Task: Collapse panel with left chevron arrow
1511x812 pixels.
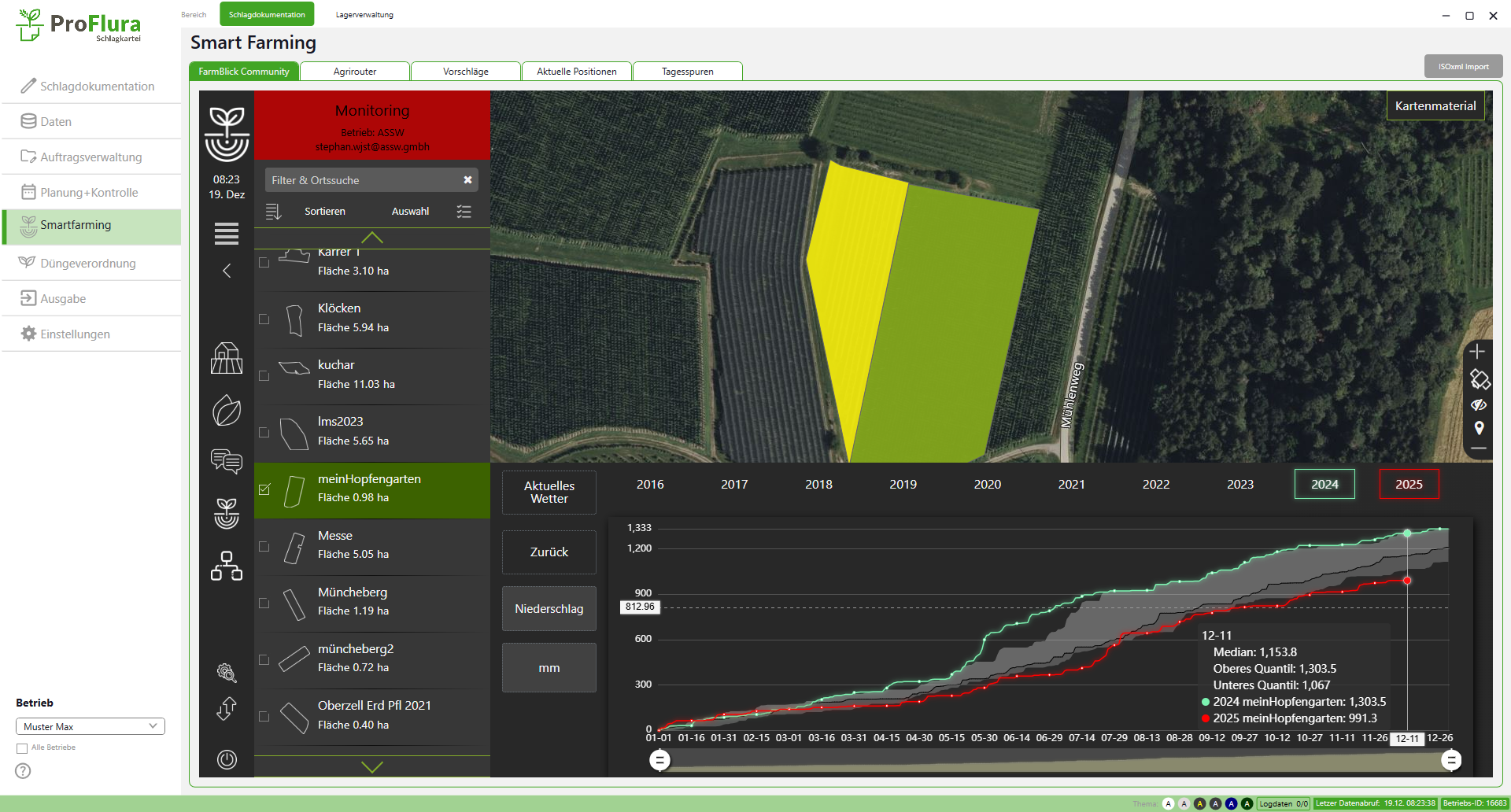Action: coord(227,271)
